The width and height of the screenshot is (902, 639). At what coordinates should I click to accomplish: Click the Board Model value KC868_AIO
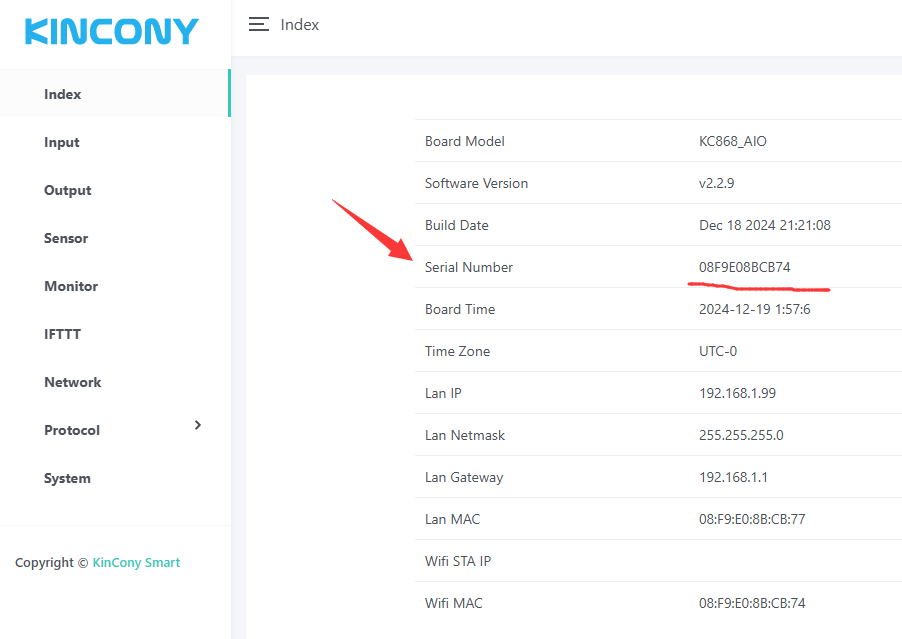pos(733,141)
